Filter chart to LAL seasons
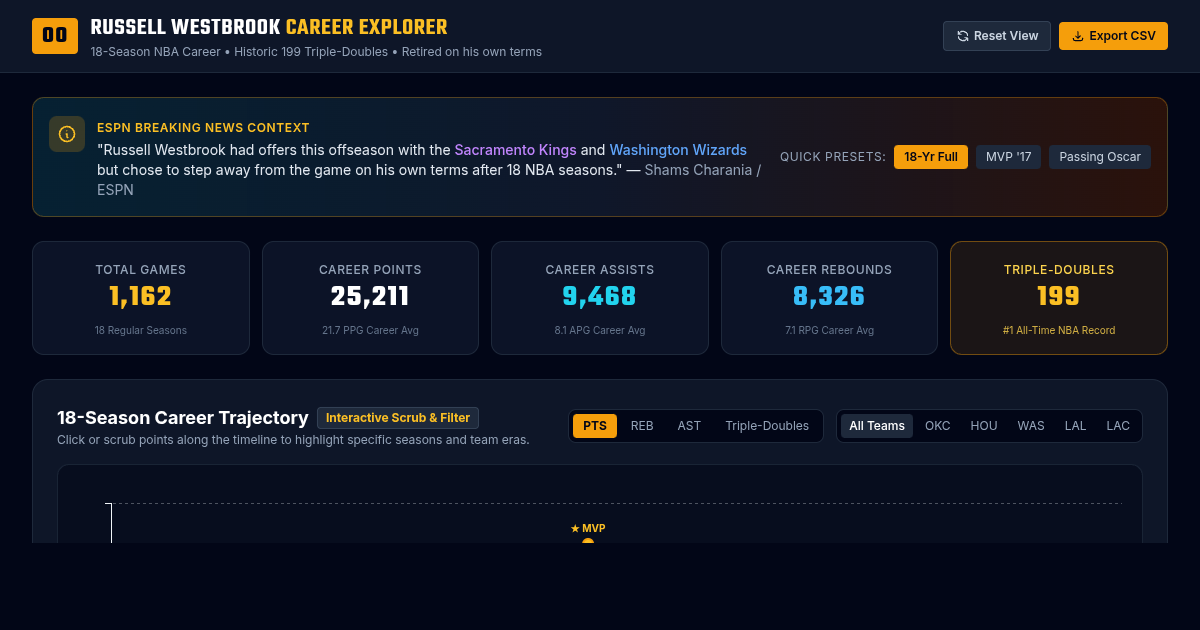Viewport: 1200px width, 630px height. pyautogui.click(x=1075, y=426)
